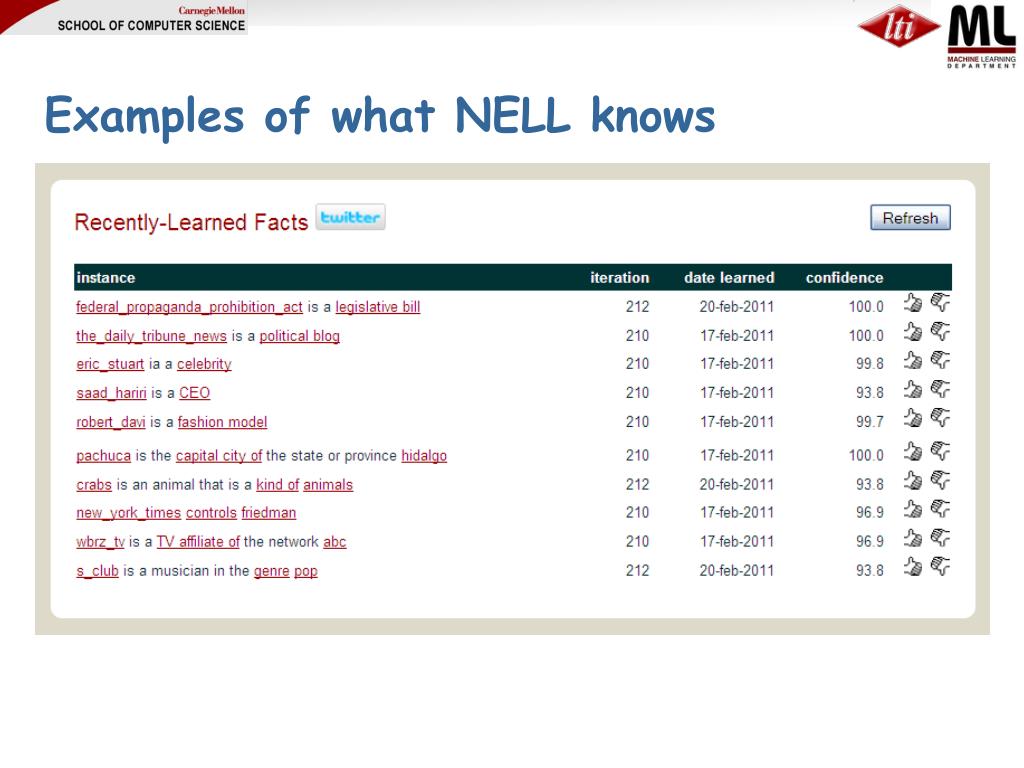Click the Twitter badge button

tap(351, 217)
